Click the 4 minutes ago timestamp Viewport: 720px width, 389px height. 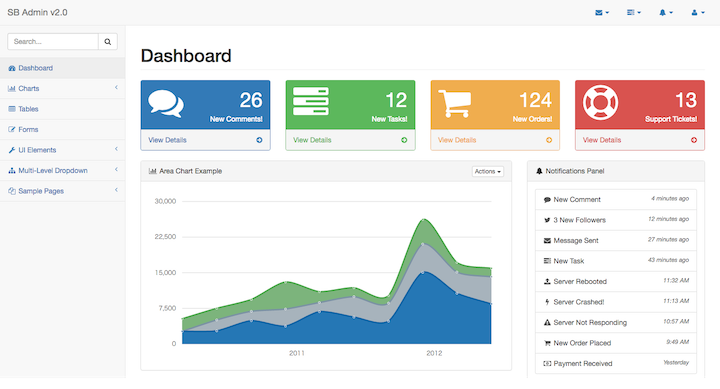[x=670, y=198]
